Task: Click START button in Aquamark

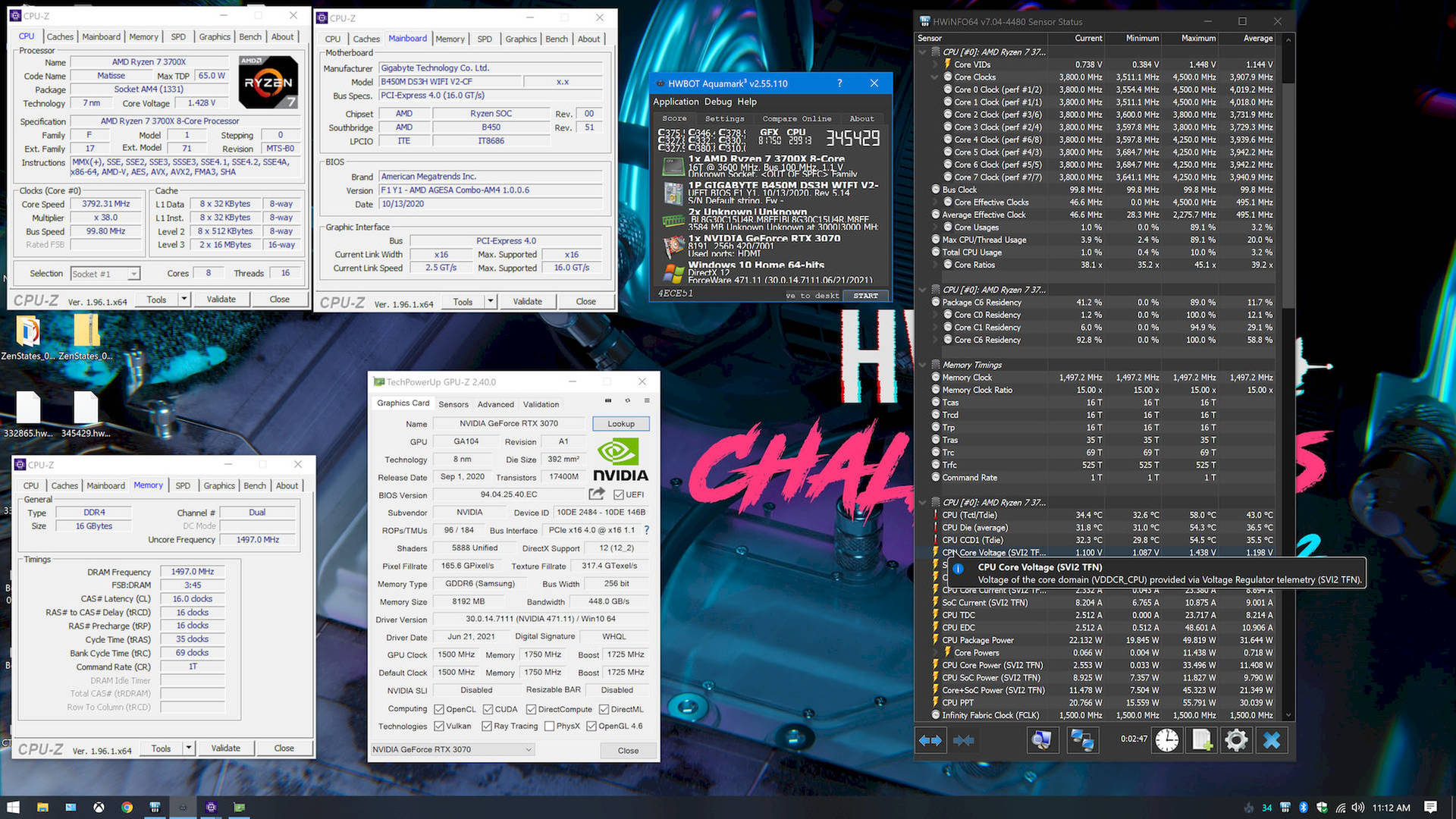Action: point(865,296)
